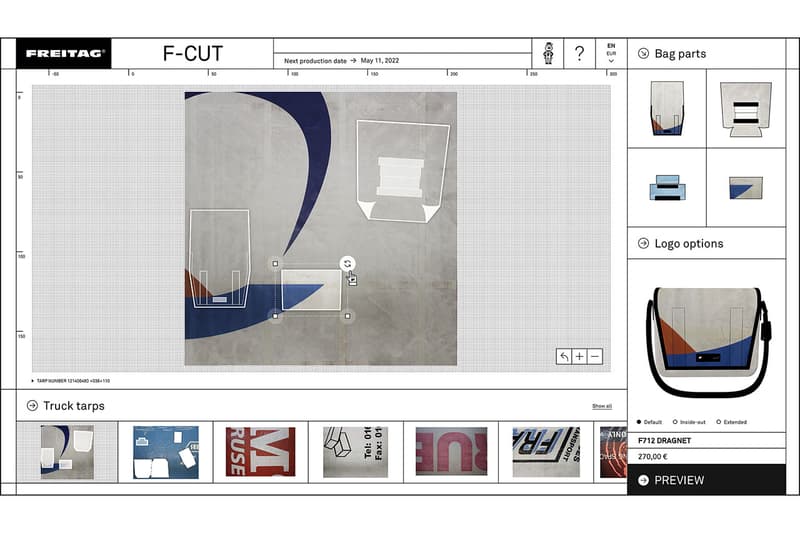Zoom in with the plus button

(x=579, y=356)
